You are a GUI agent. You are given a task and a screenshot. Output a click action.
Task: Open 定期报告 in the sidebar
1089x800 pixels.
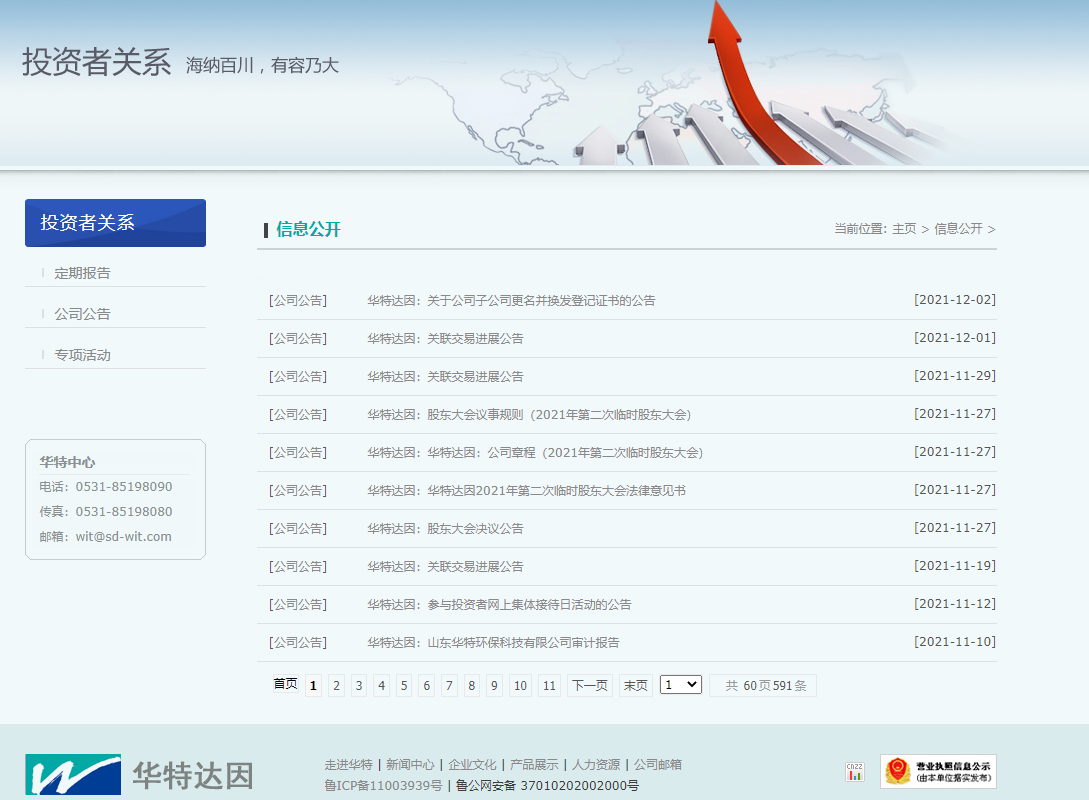click(x=83, y=273)
